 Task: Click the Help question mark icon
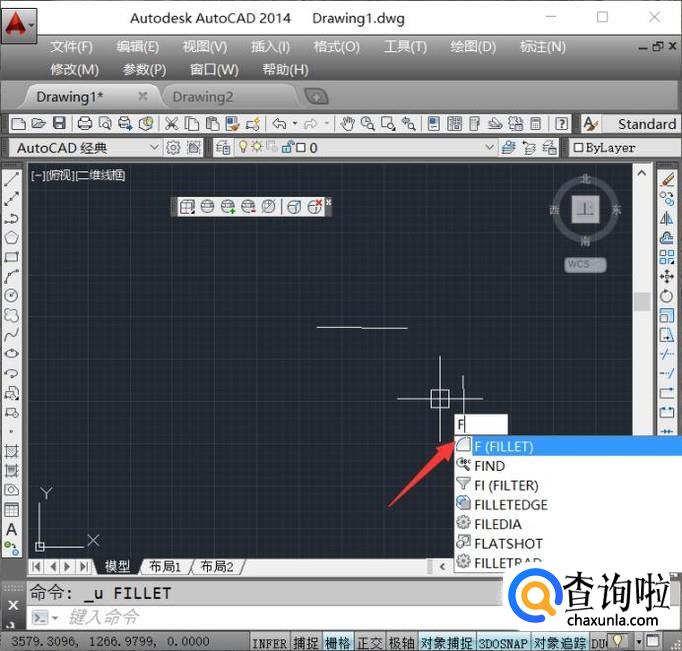562,124
